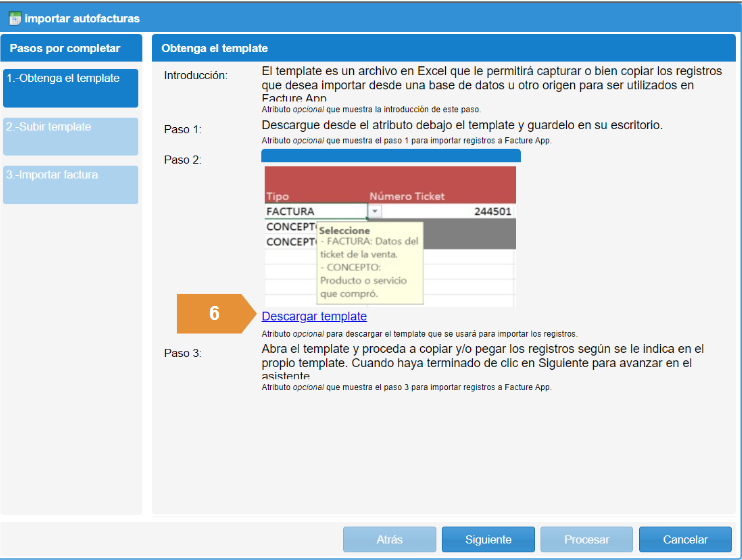Click the yellow Seleccione tooltip box
742x560 pixels.
pyautogui.click(x=369, y=262)
